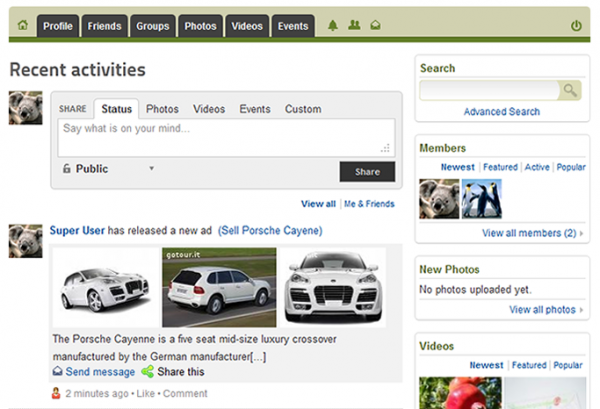
Task: Select the Events share tab
Action: point(255,109)
